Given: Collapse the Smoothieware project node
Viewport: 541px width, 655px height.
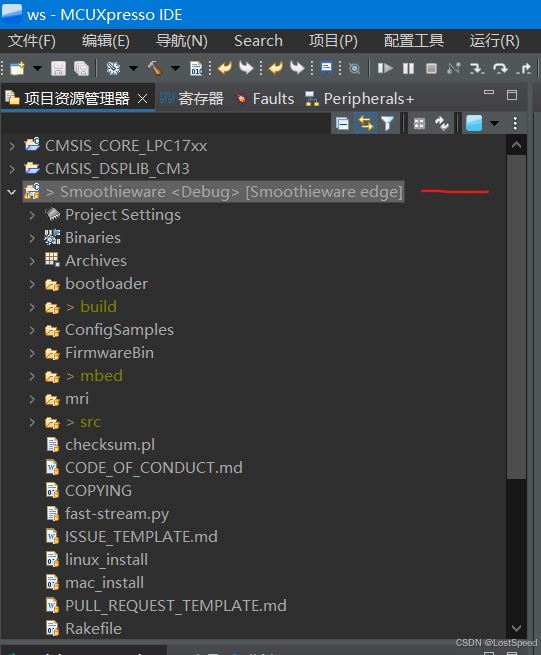Looking at the screenshot, I should coord(12,192).
